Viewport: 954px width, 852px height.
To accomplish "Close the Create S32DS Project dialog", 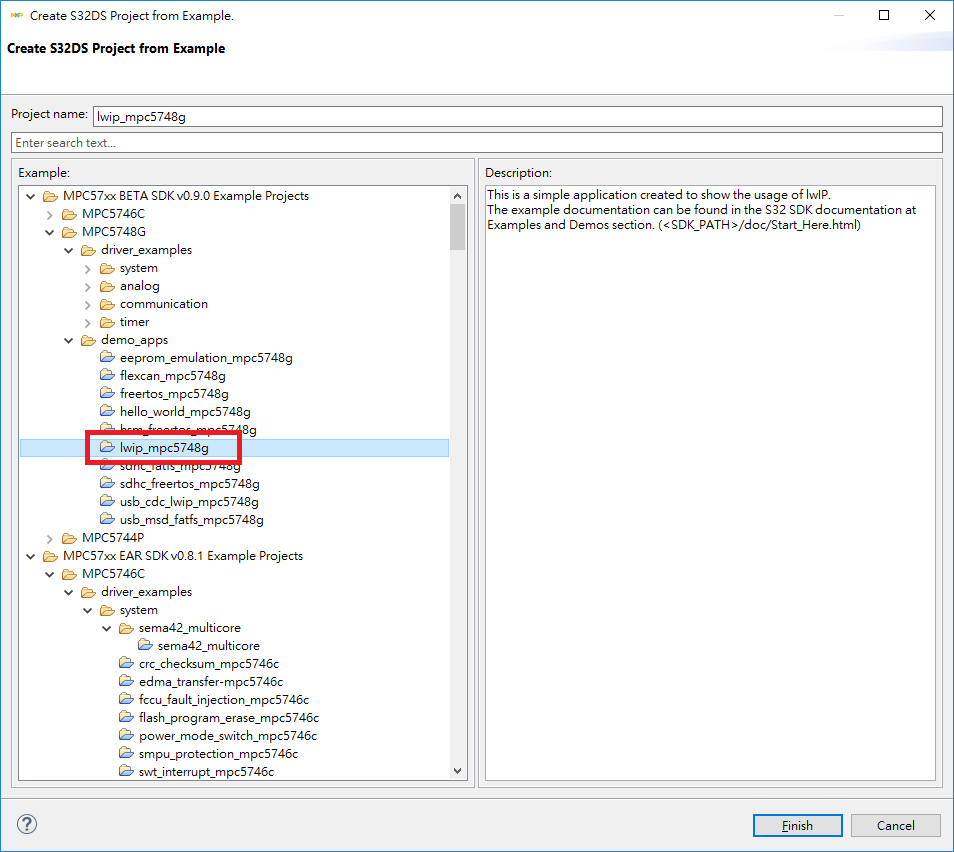I will [930, 15].
